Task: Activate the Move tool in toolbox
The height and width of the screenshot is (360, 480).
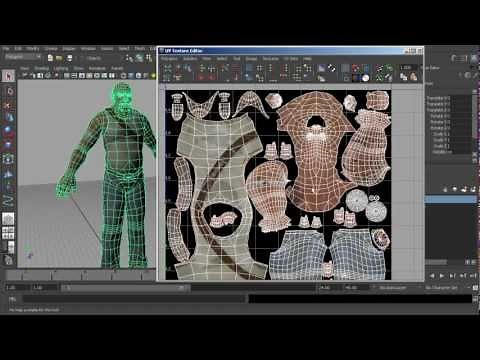Action: (x=9, y=118)
